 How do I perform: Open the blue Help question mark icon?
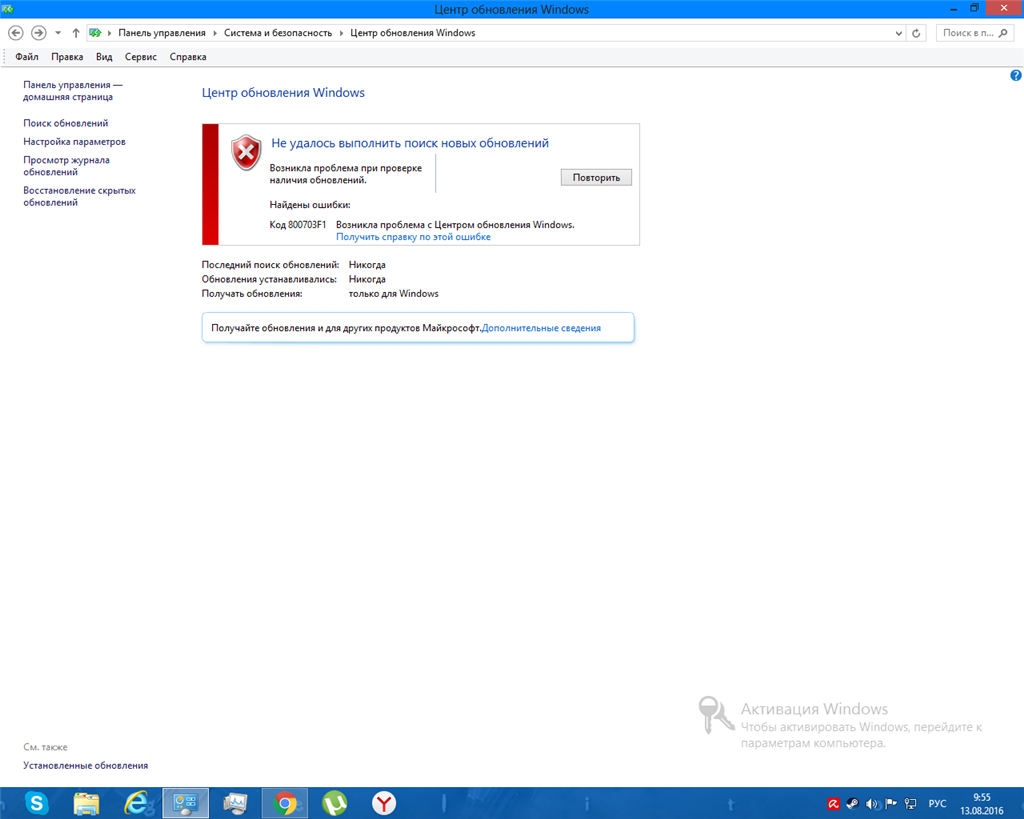click(x=1016, y=75)
